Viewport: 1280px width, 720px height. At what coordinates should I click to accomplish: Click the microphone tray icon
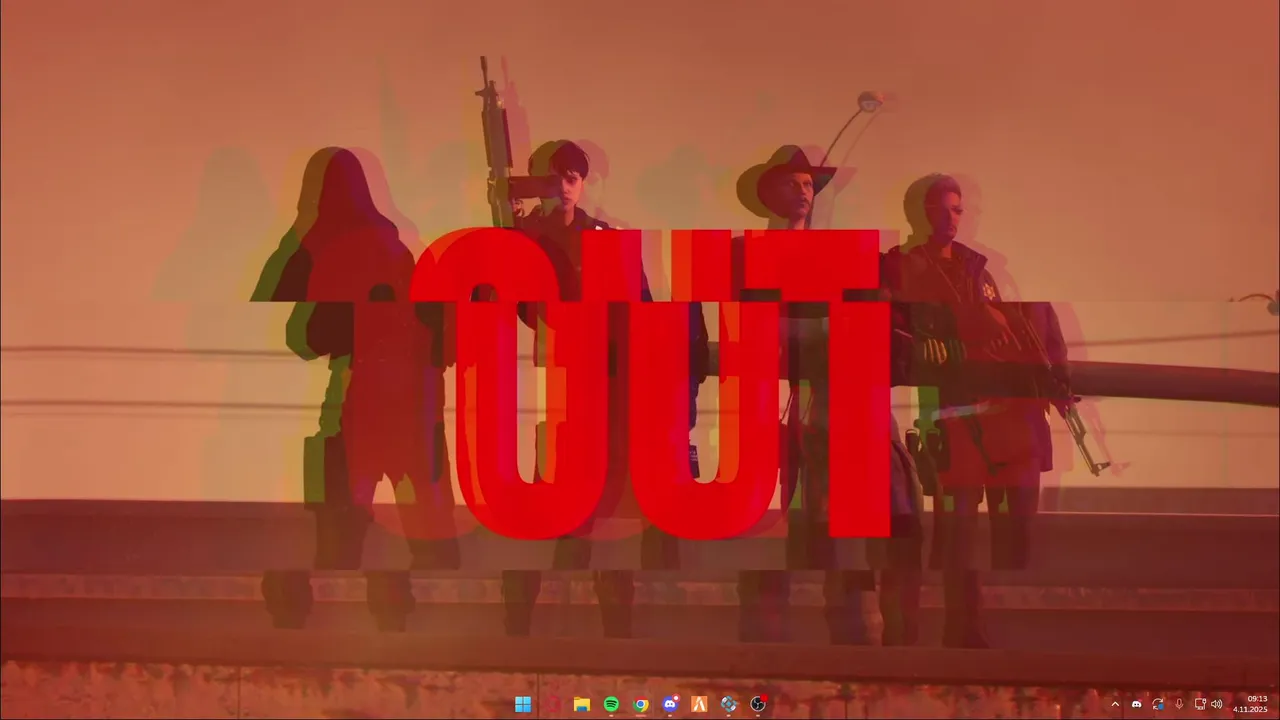[x=1179, y=704]
